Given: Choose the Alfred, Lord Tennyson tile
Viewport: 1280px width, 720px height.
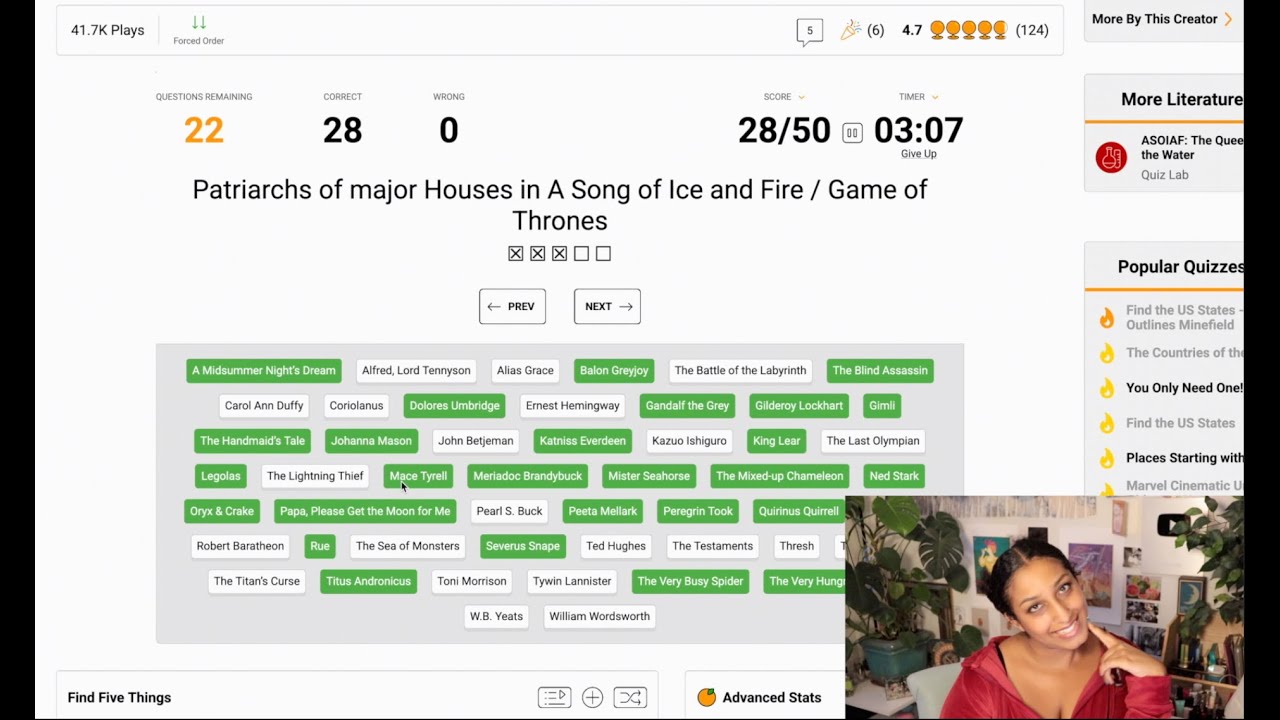Looking at the screenshot, I should 416,370.
